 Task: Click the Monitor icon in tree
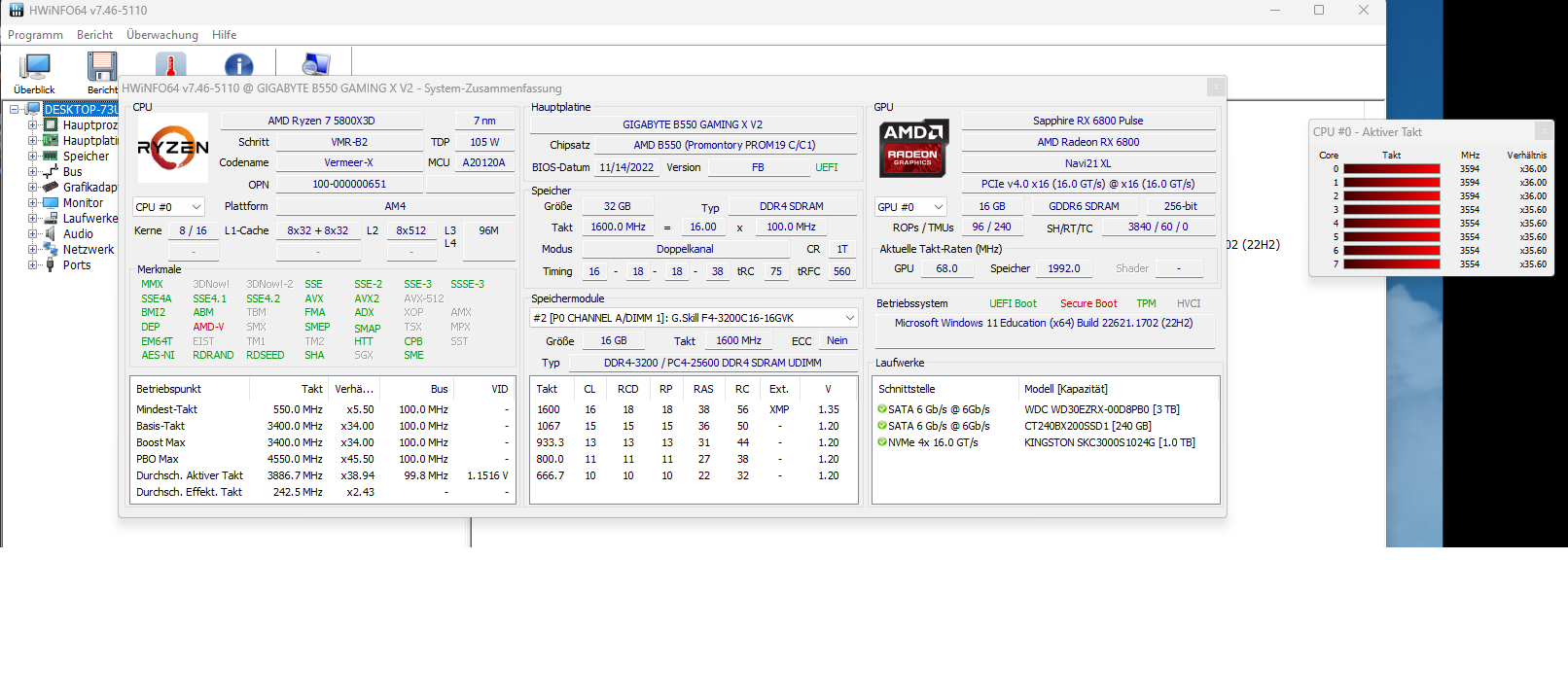point(51,202)
